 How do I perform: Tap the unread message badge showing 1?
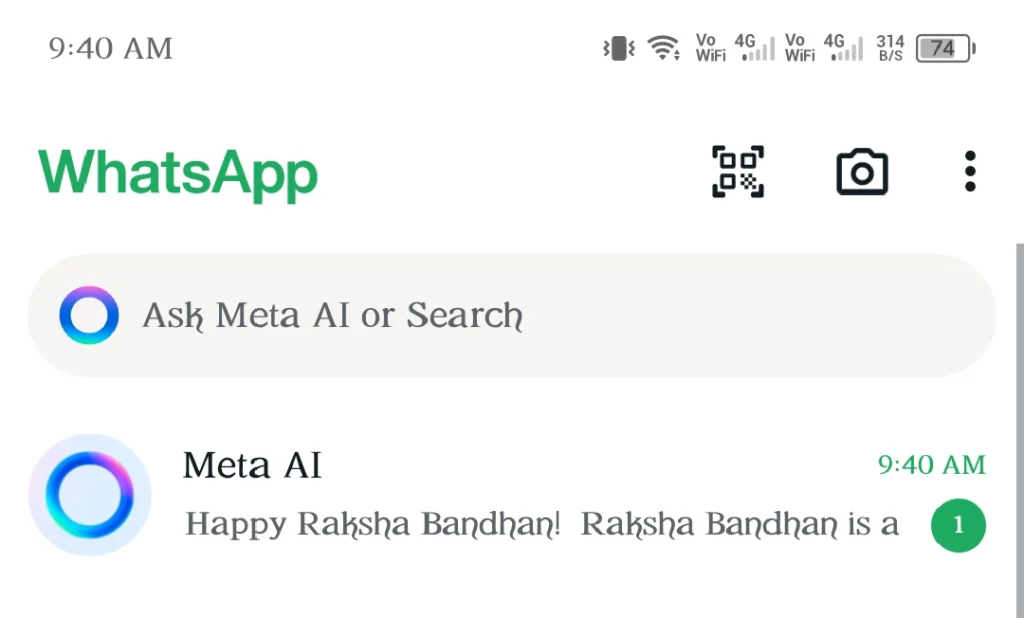958,525
